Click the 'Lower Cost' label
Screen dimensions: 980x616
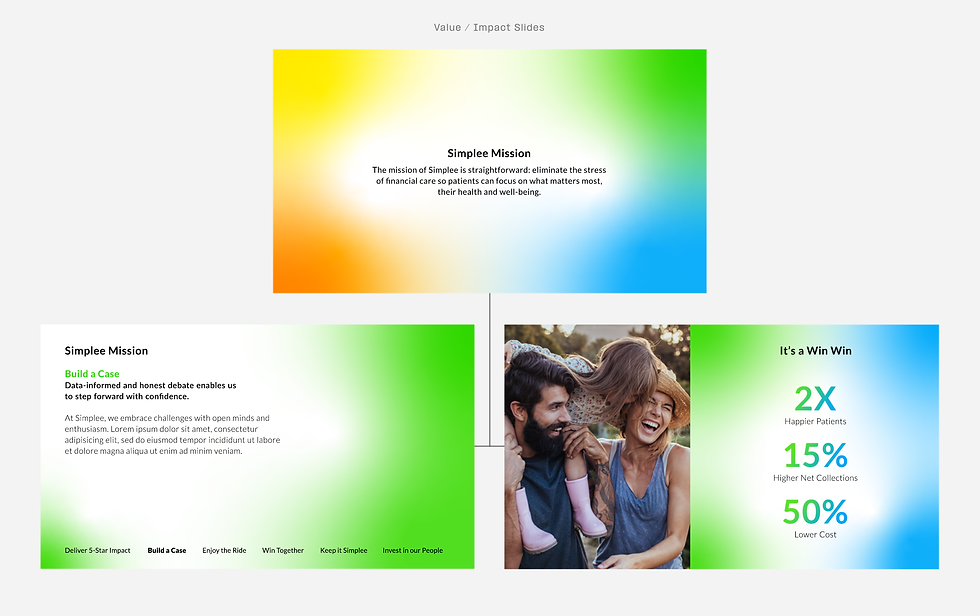pos(815,535)
